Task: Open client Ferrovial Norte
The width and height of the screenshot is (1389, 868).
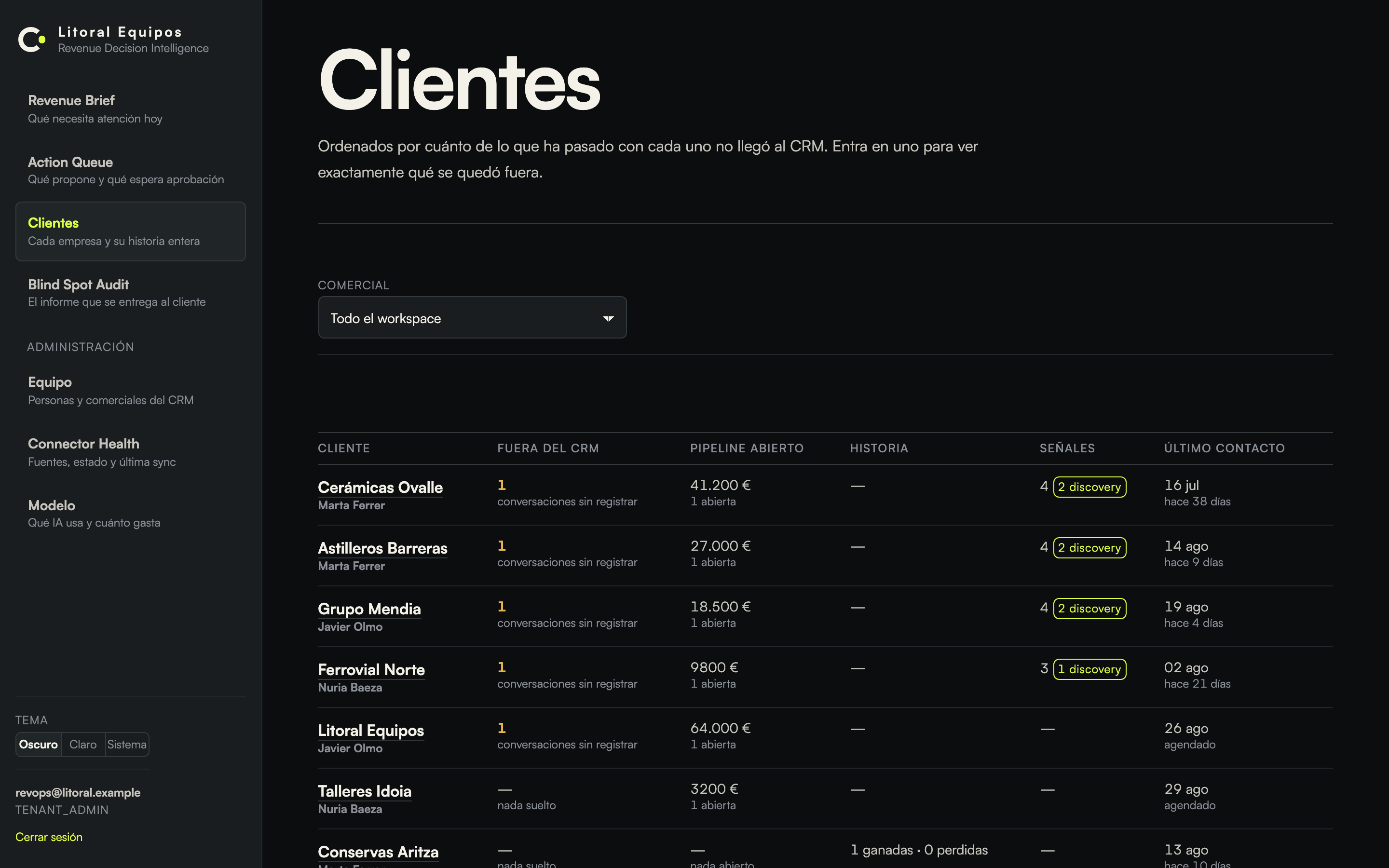Action: click(x=371, y=670)
